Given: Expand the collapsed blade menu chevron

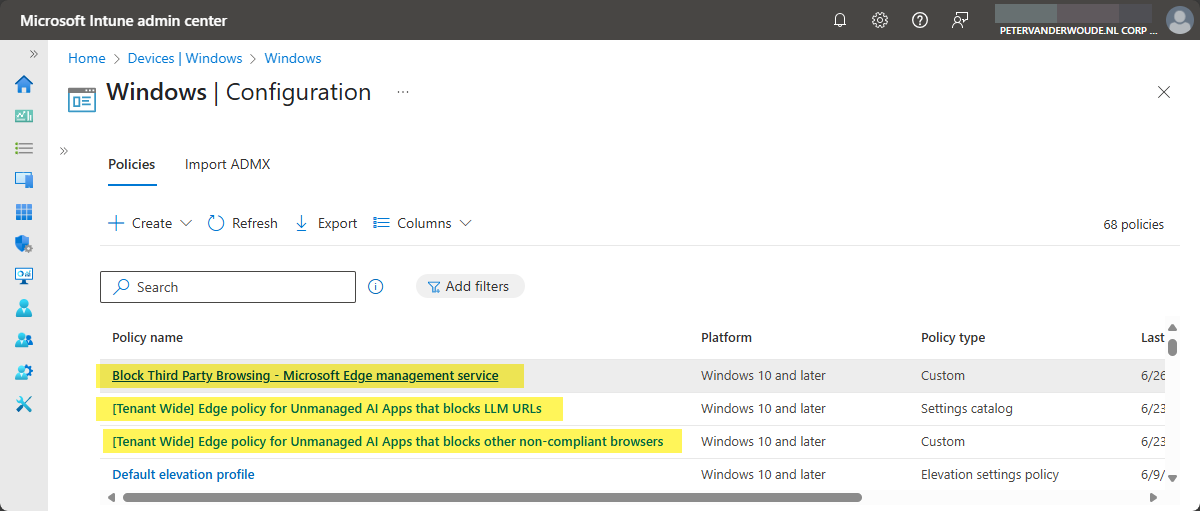Looking at the screenshot, I should pyautogui.click(x=64, y=151).
